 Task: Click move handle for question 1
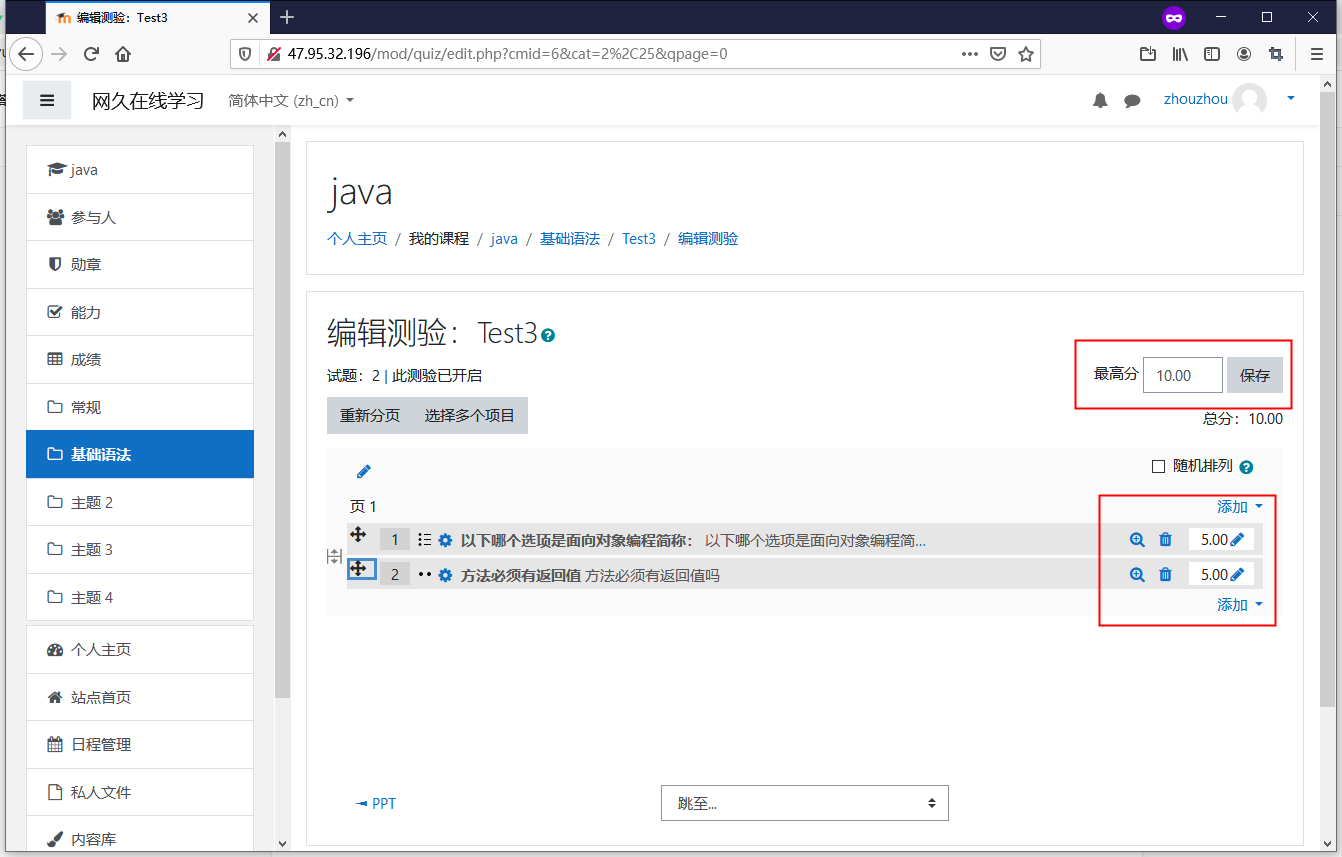tap(358, 535)
